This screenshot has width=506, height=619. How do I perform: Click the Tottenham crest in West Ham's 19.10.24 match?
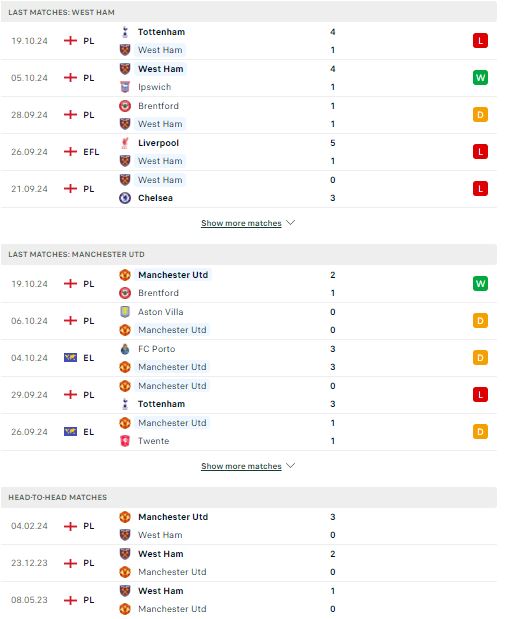125,32
